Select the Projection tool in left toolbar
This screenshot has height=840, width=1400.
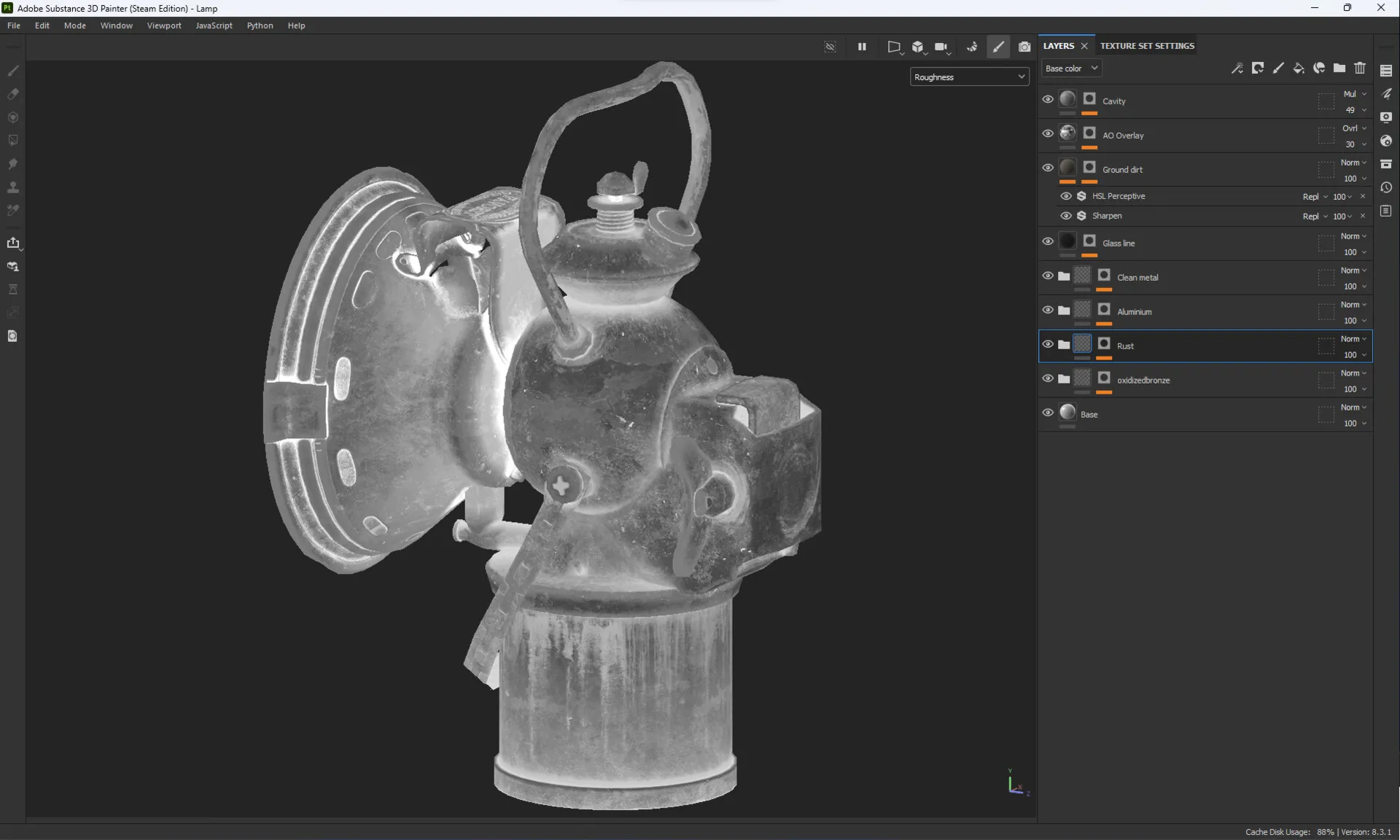point(12,117)
